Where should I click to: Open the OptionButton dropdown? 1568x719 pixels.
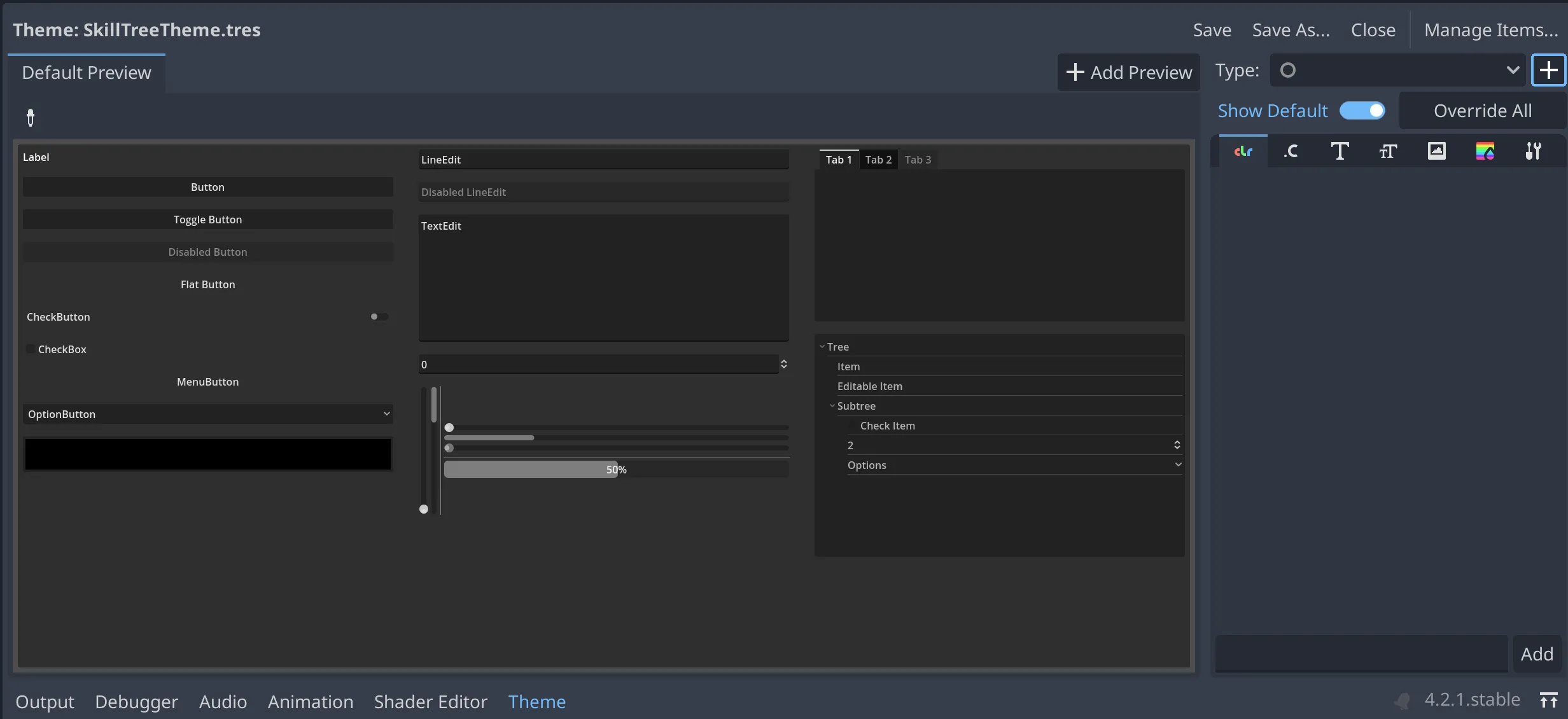click(207, 414)
